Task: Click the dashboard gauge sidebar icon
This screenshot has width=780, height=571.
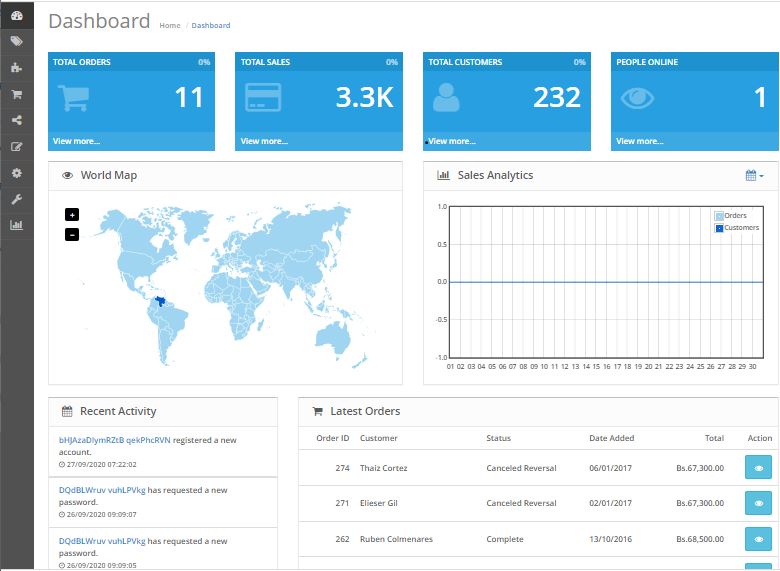Action: (x=16, y=15)
